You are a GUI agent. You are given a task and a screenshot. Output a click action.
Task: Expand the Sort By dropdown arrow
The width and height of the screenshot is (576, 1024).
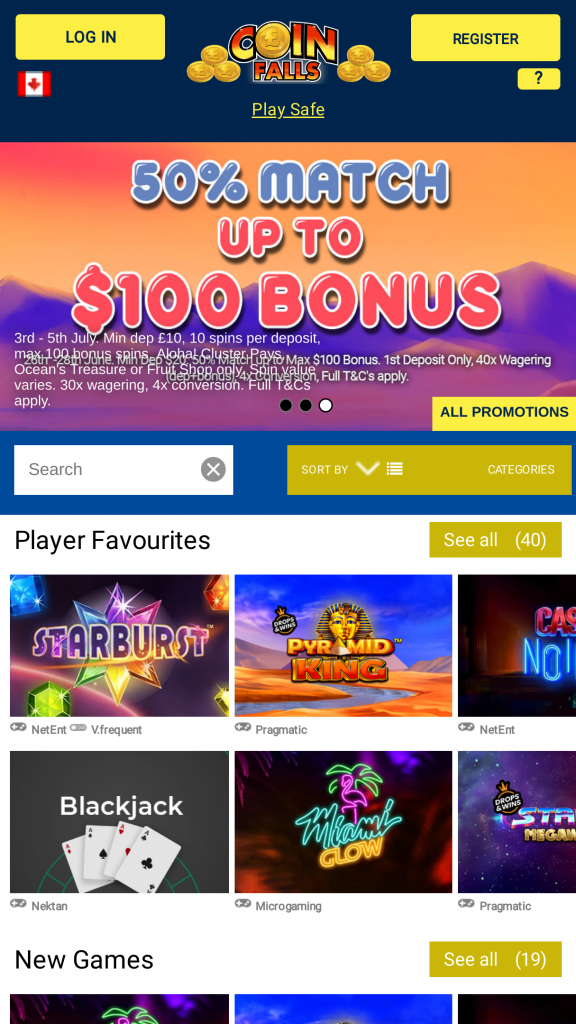[x=368, y=468]
